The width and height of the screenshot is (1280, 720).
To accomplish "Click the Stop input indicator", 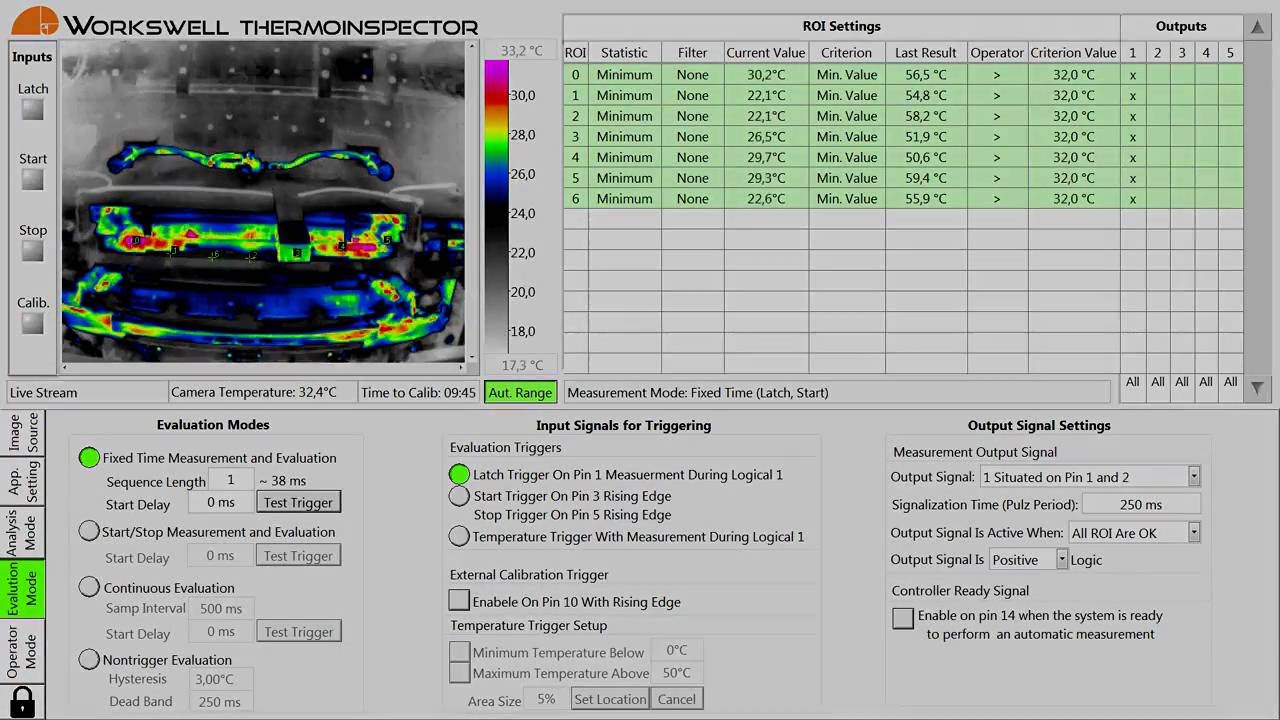I will click(x=33, y=251).
